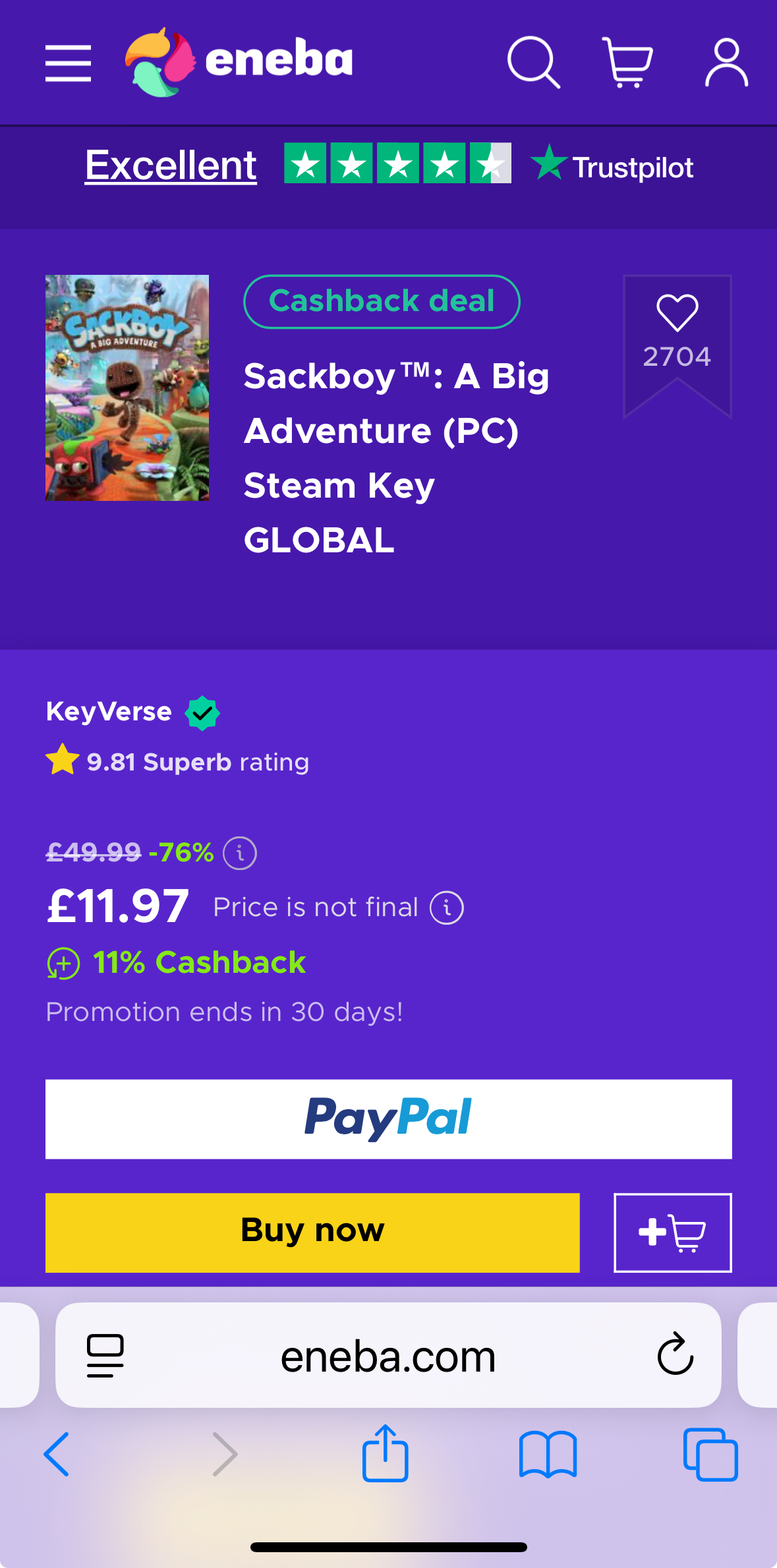Image resolution: width=777 pixels, height=1568 pixels.
Task: Open the user account profile icon
Action: click(726, 63)
